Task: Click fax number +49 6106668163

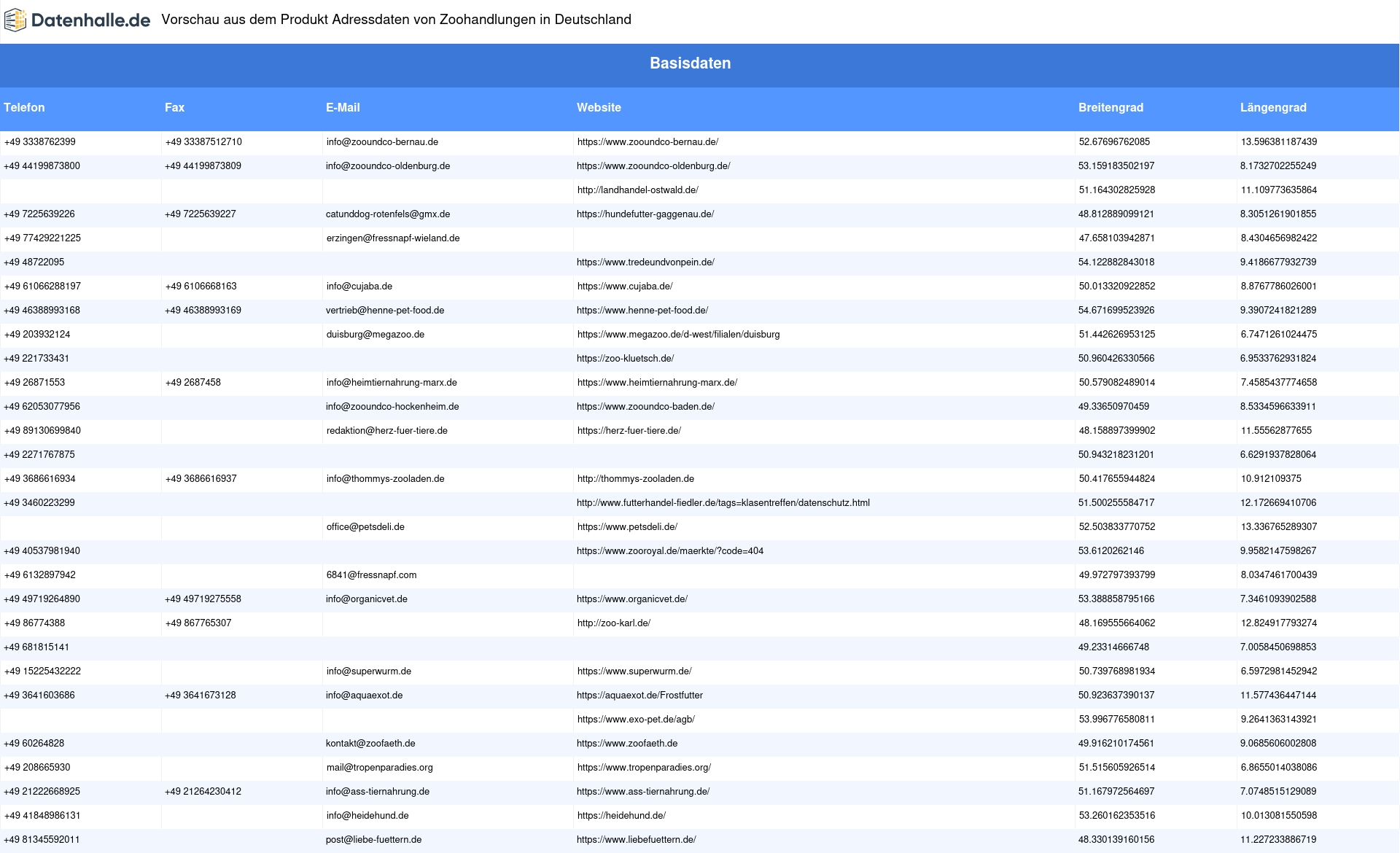Action: tap(201, 287)
